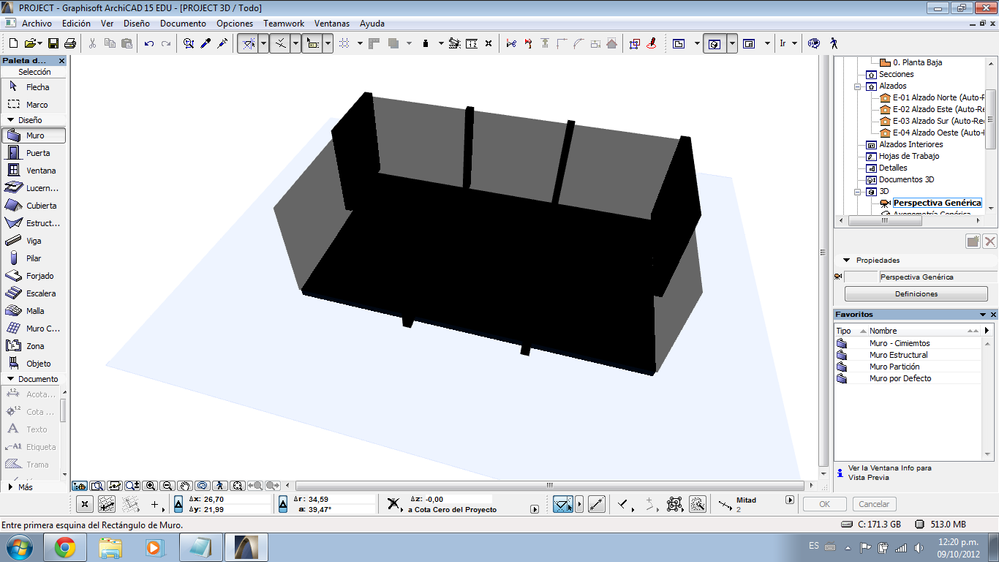Pick the Viga beam tool
Screen dimensions: 999x562
[34, 241]
